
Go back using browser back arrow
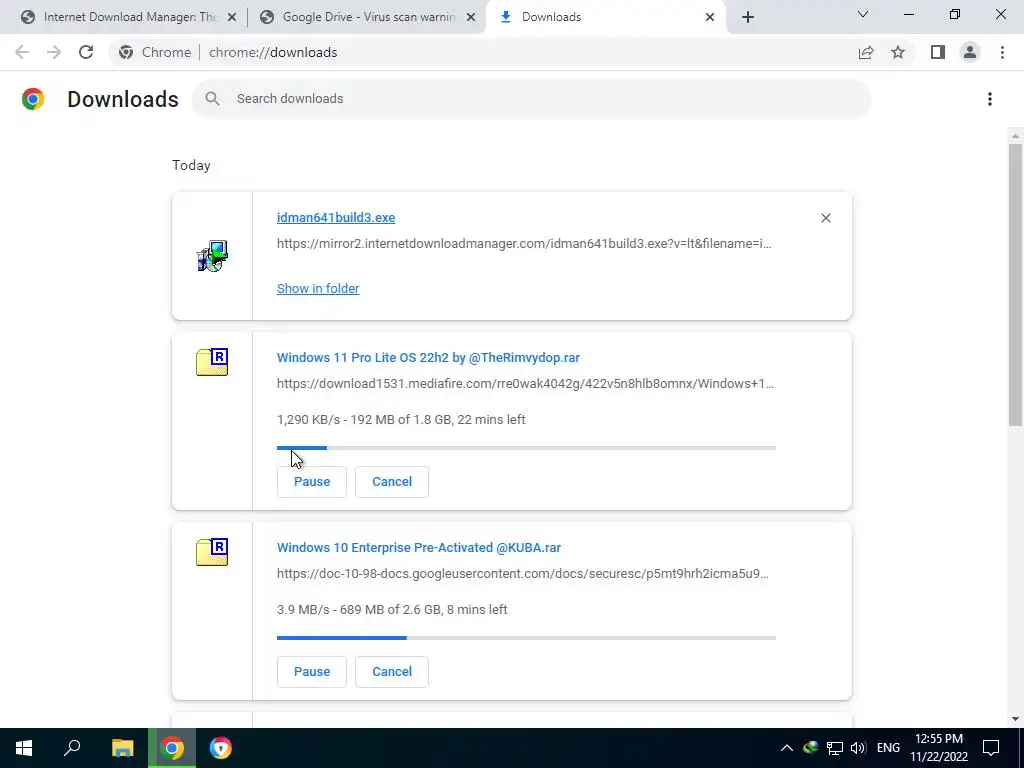tap(22, 52)
